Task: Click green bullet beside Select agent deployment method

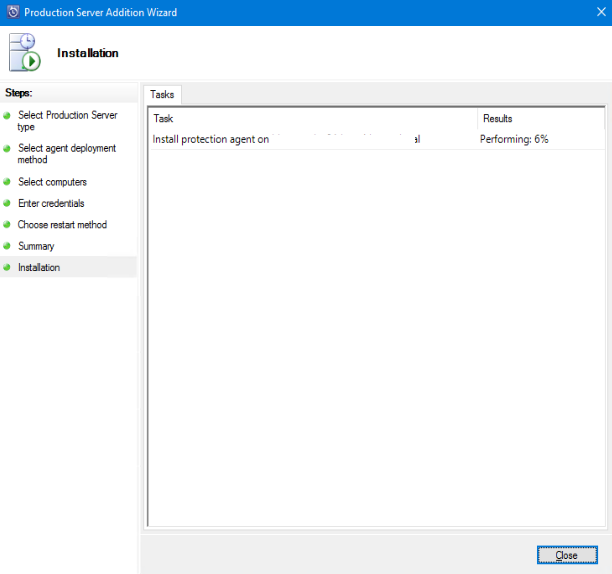Action: [x=7, y=149]
